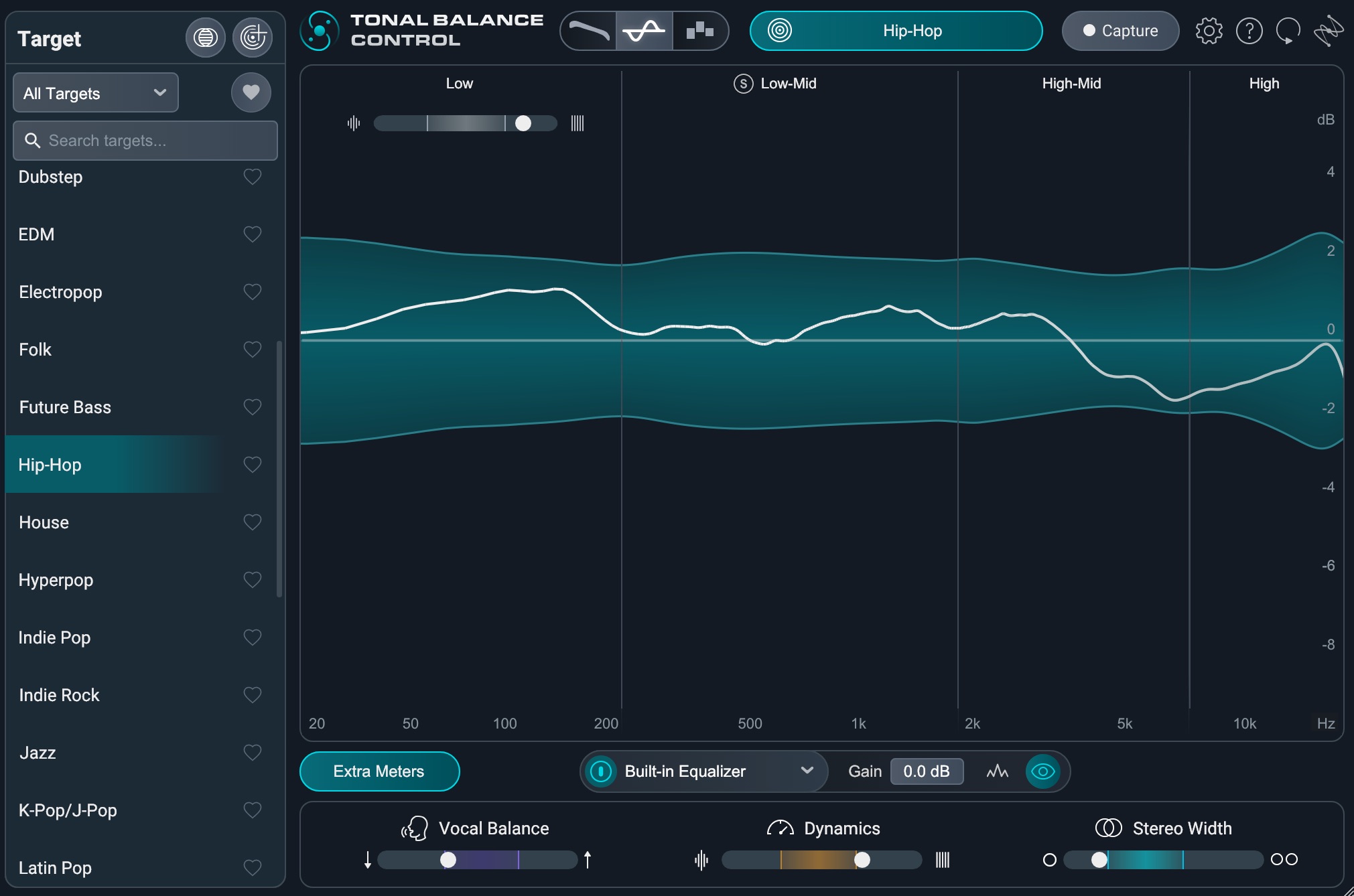1354x896 pixels.
Task: Click the Capture button
Action: tap(1120, 31)
